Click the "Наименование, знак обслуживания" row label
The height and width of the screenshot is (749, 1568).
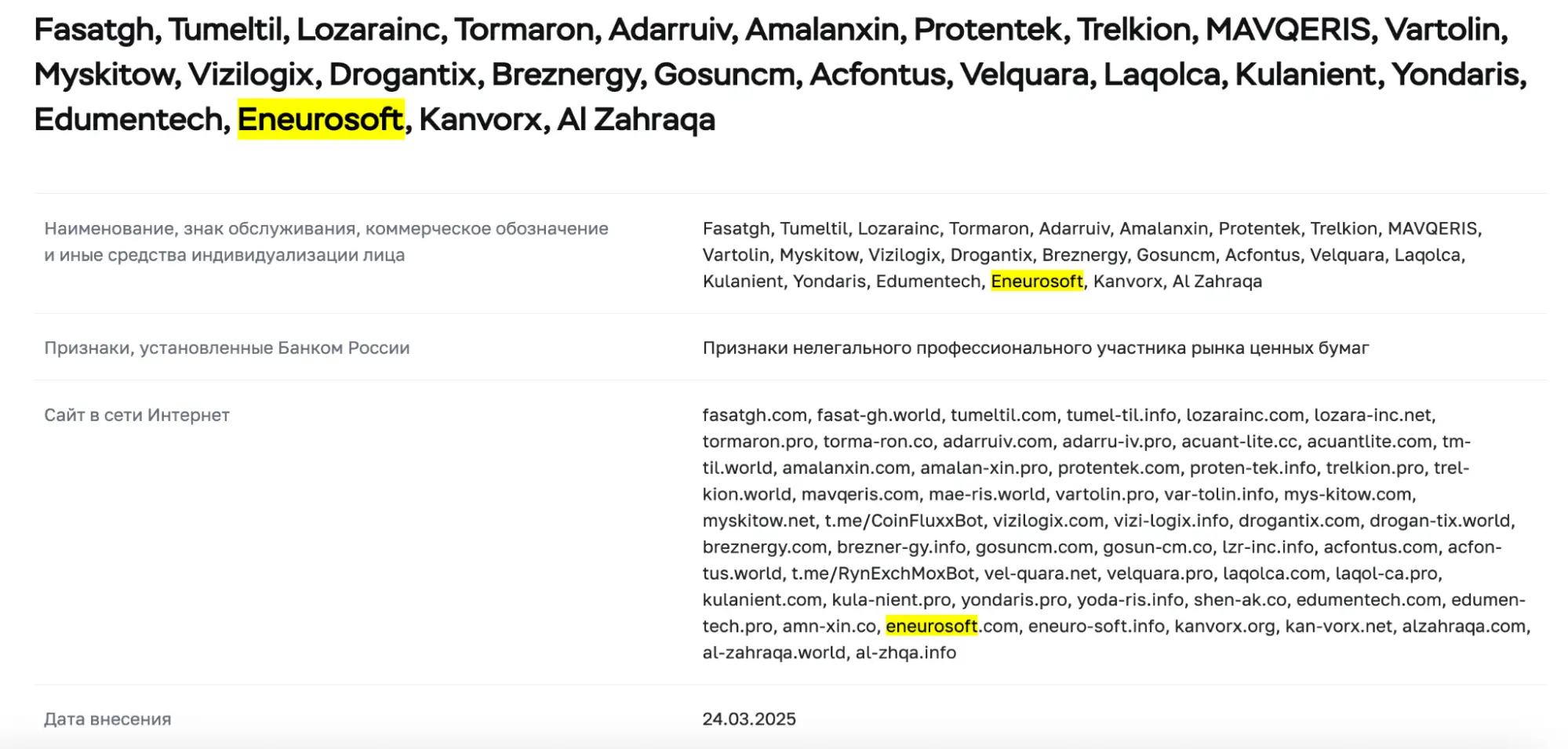click(x=326, y=229)
